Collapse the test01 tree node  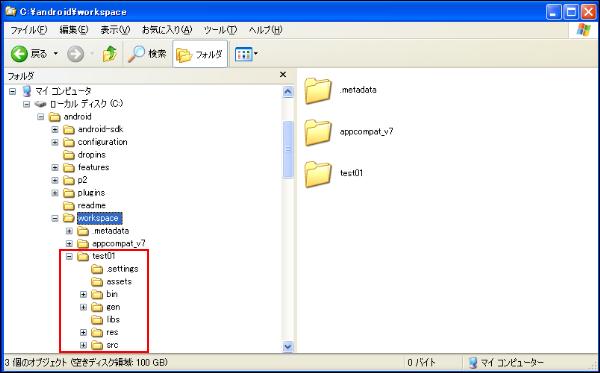click(x=69, y=256)
